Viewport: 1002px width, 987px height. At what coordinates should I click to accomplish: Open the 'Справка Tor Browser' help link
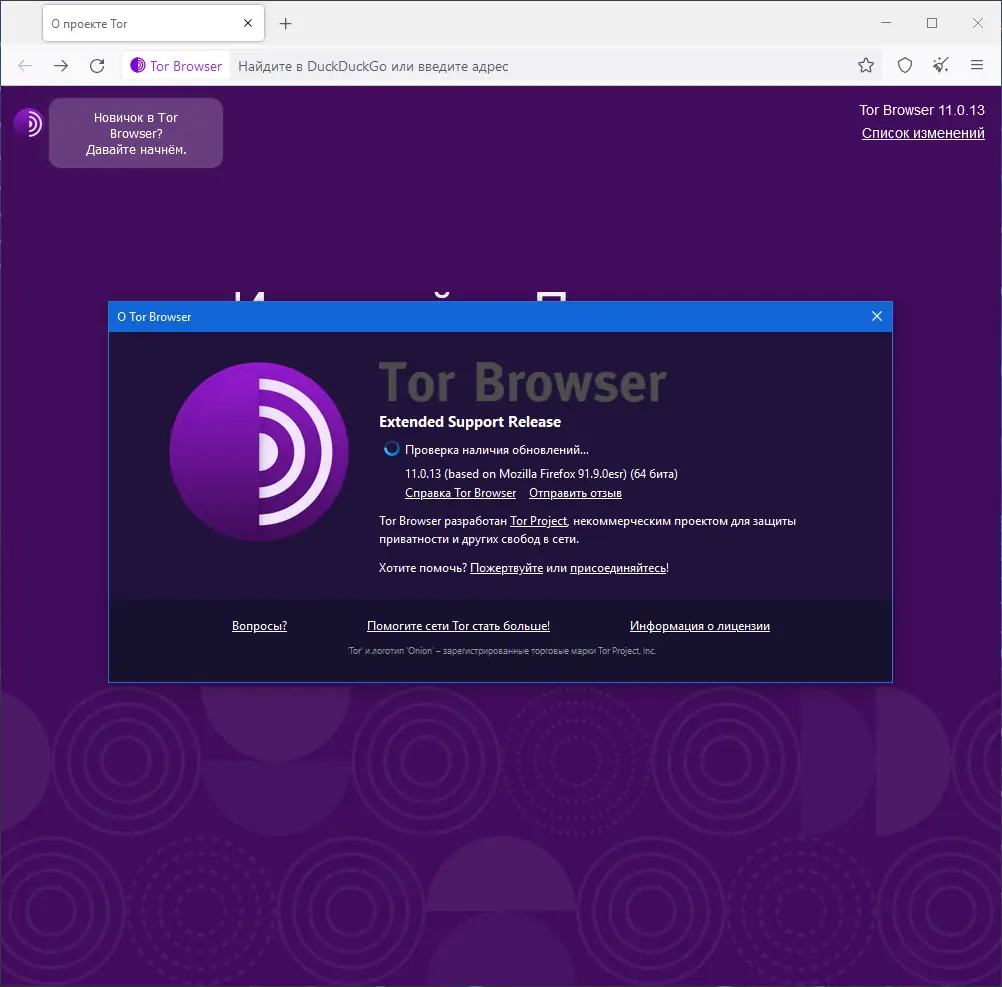tap(460, 493)
